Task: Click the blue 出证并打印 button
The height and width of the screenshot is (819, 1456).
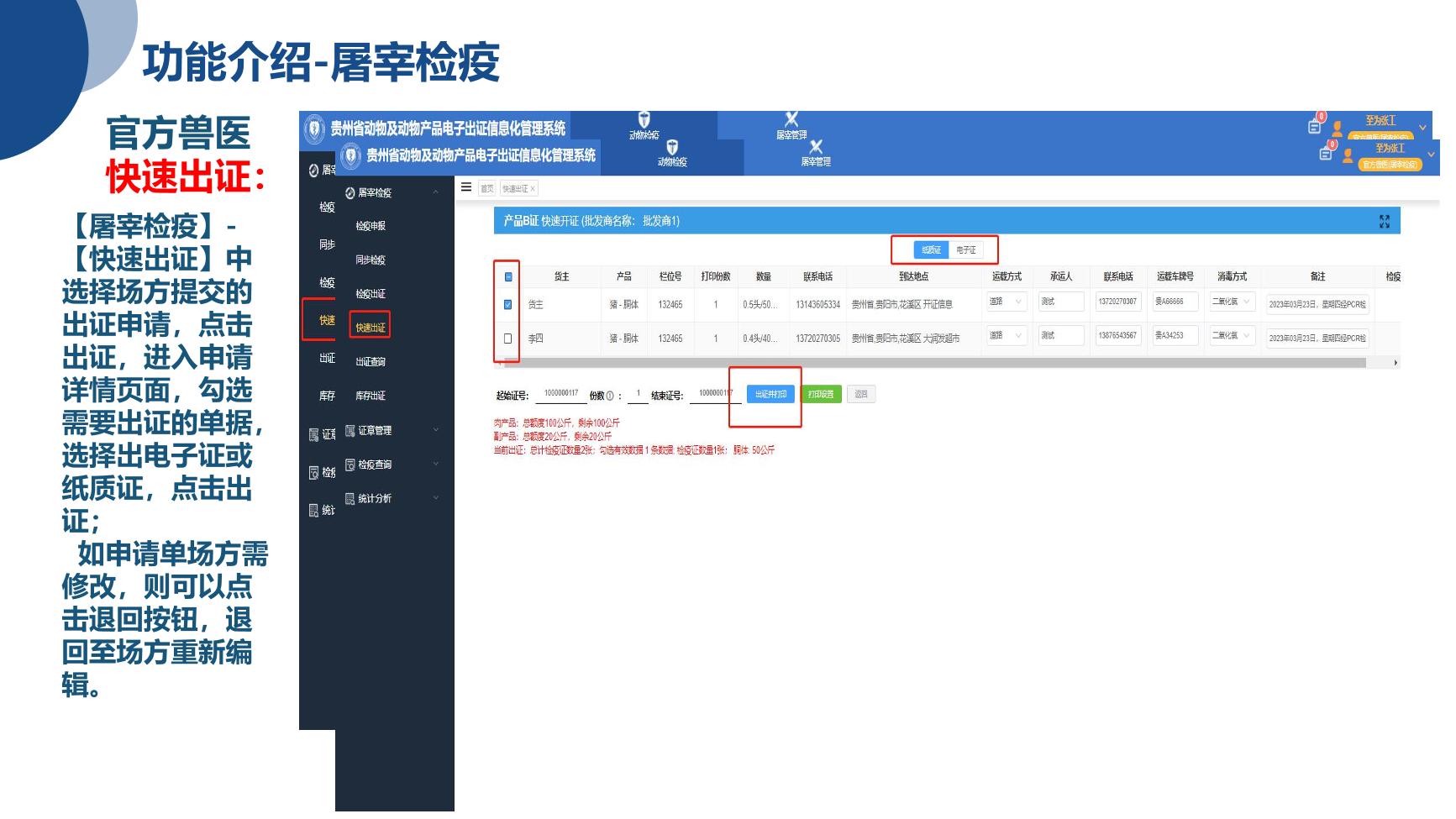Action: coord(770,394)
